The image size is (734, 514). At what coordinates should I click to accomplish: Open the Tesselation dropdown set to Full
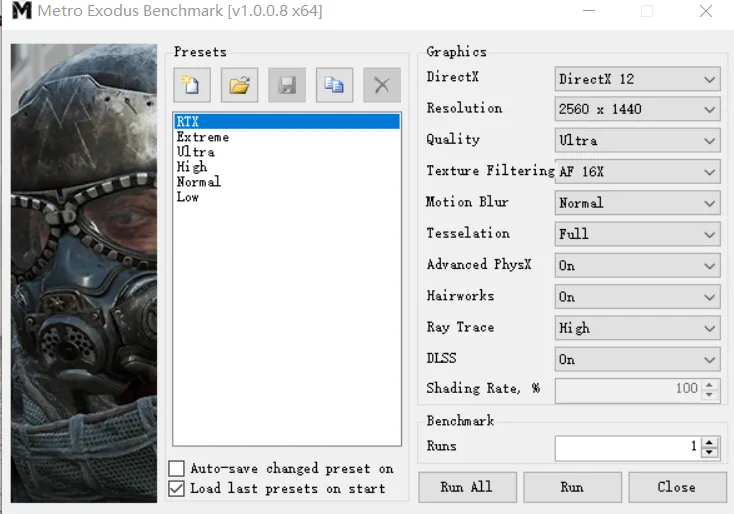(637, 234)
